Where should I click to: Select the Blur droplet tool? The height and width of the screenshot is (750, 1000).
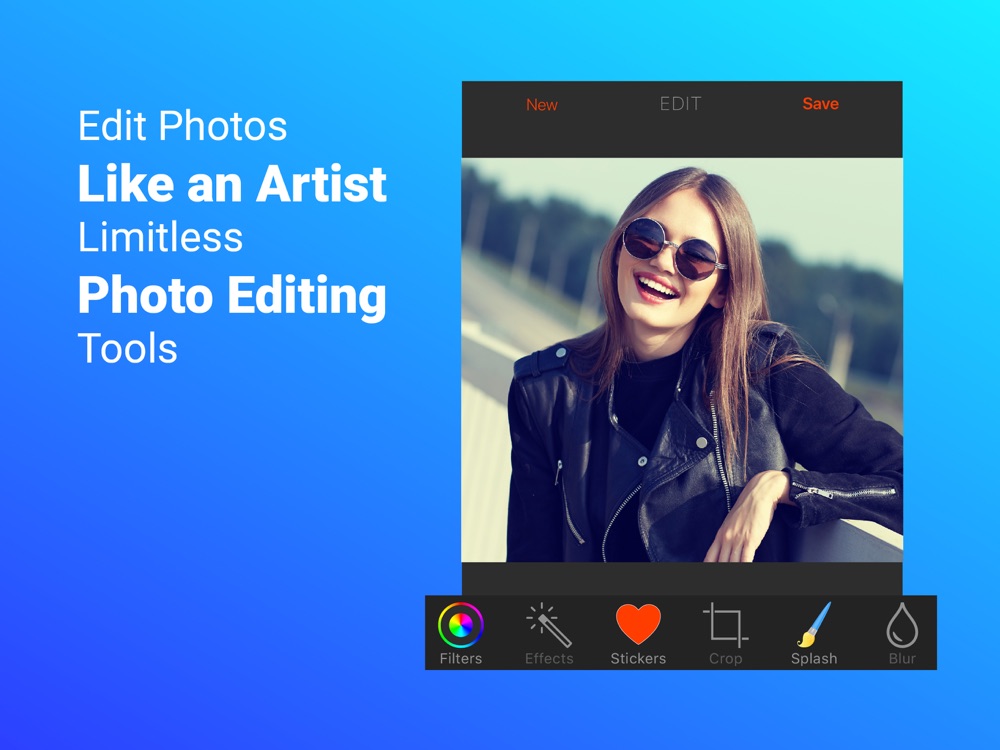(x=902, y=633)
